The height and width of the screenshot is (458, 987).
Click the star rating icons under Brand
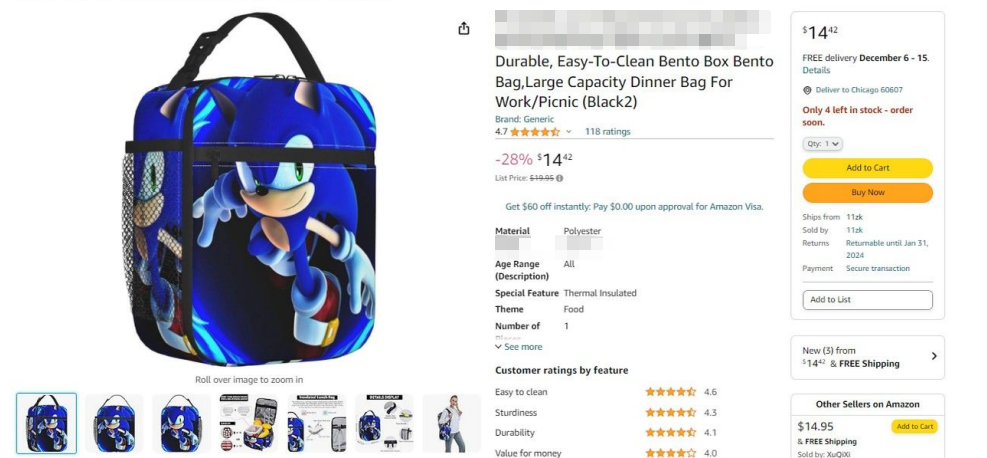(x=534, y=131)
